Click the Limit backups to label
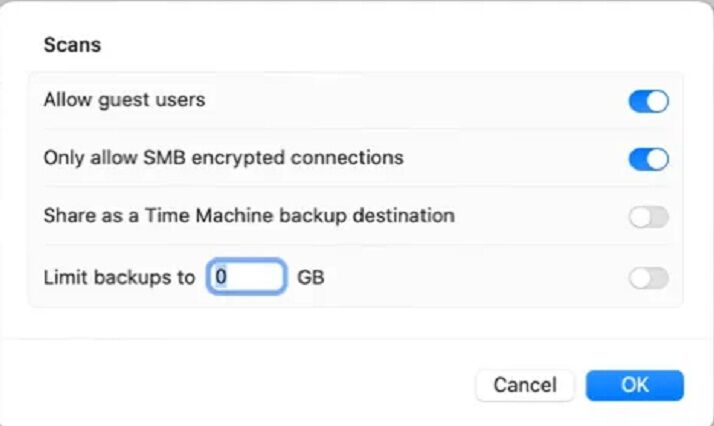 coord(119,277)
